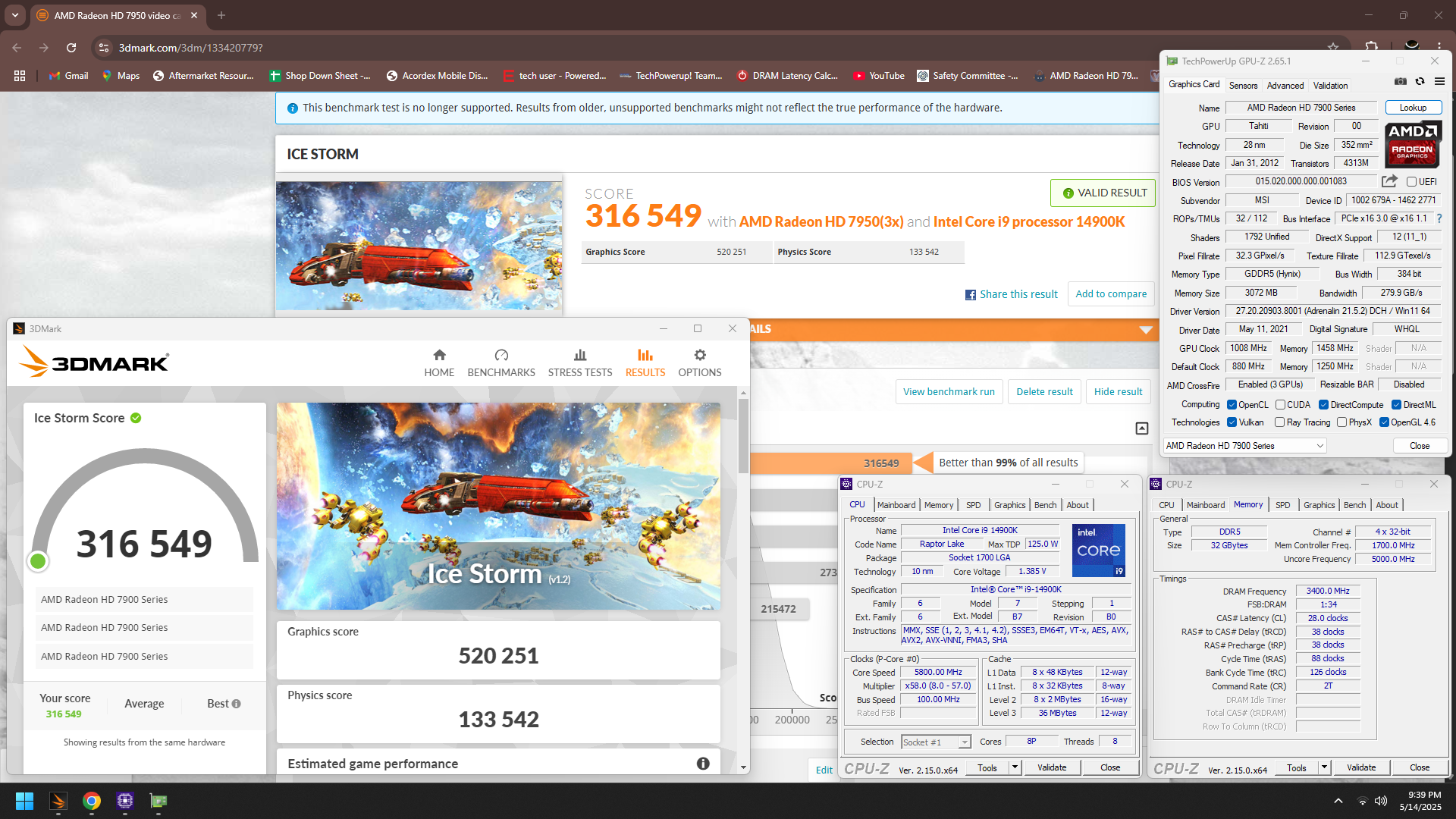Screen dimensions: 1456x819
Task: Open Tools dropdown arrow in left CPU-Z
Action: click(x=1015, y=767)
